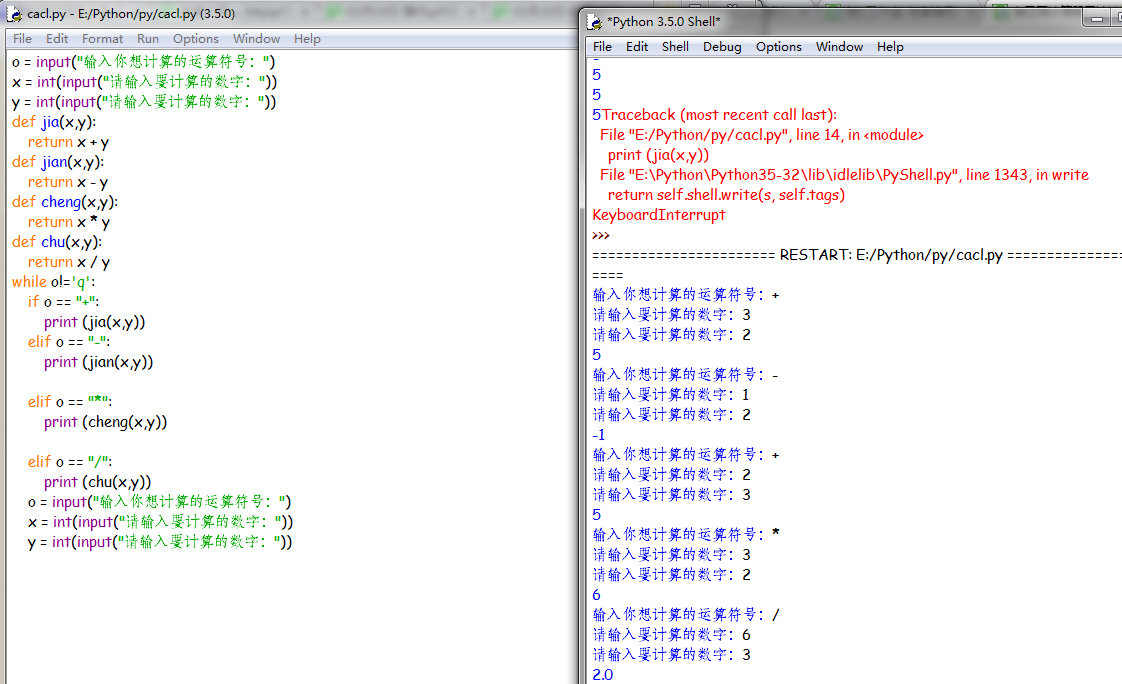Open the File menu in Python Shell
The height and width of the screenshot is (684, 1122).
[602, 47]
